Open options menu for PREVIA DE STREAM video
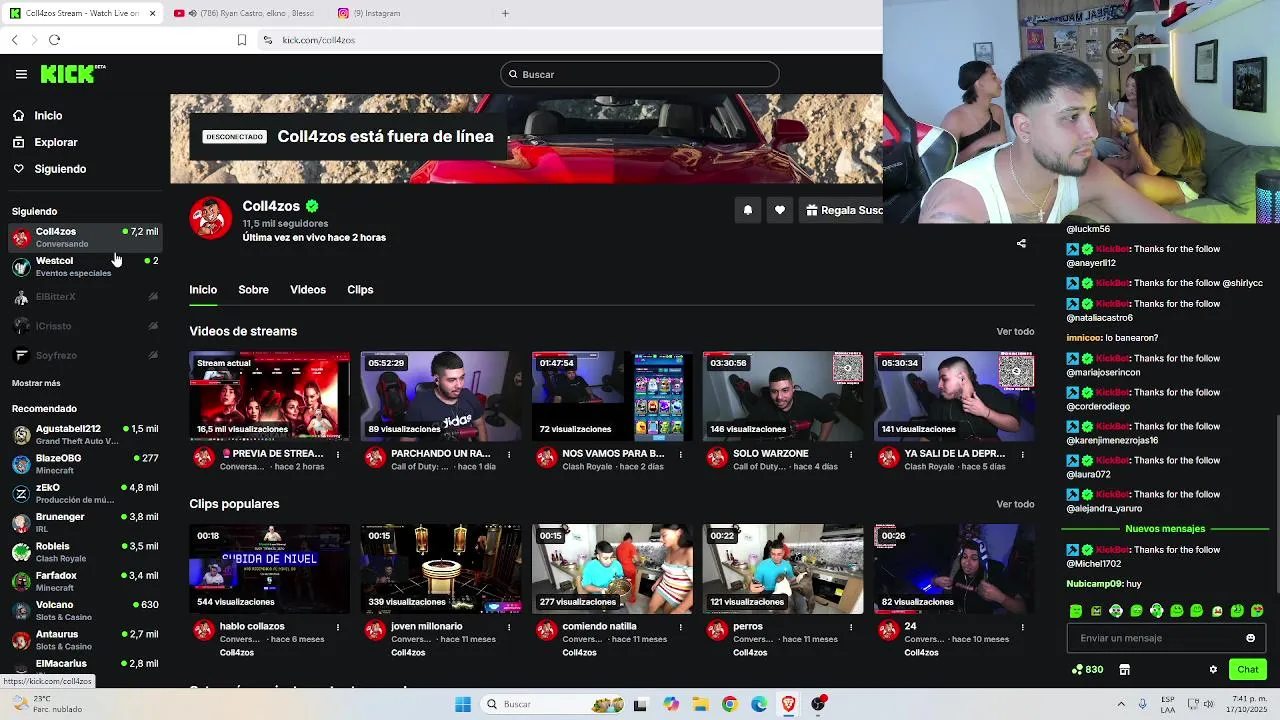Image resolution: width=1280 pixels, height=720 pixels. (338, 454)
